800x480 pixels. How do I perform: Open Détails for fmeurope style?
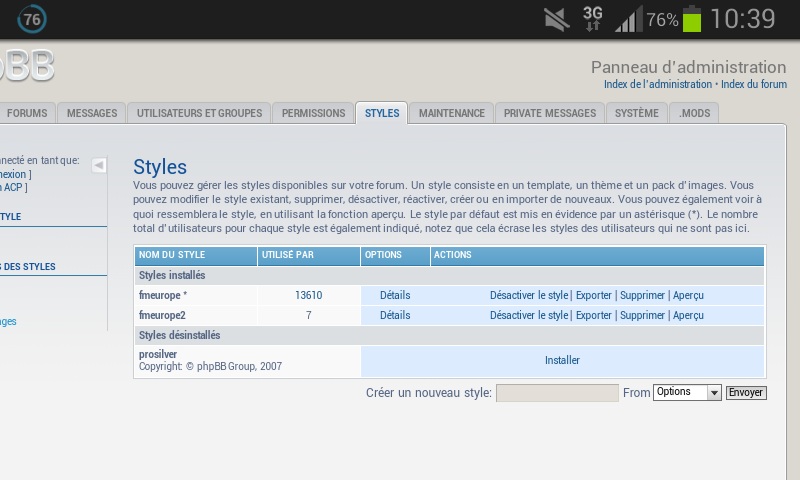click(x=395, y=295)
